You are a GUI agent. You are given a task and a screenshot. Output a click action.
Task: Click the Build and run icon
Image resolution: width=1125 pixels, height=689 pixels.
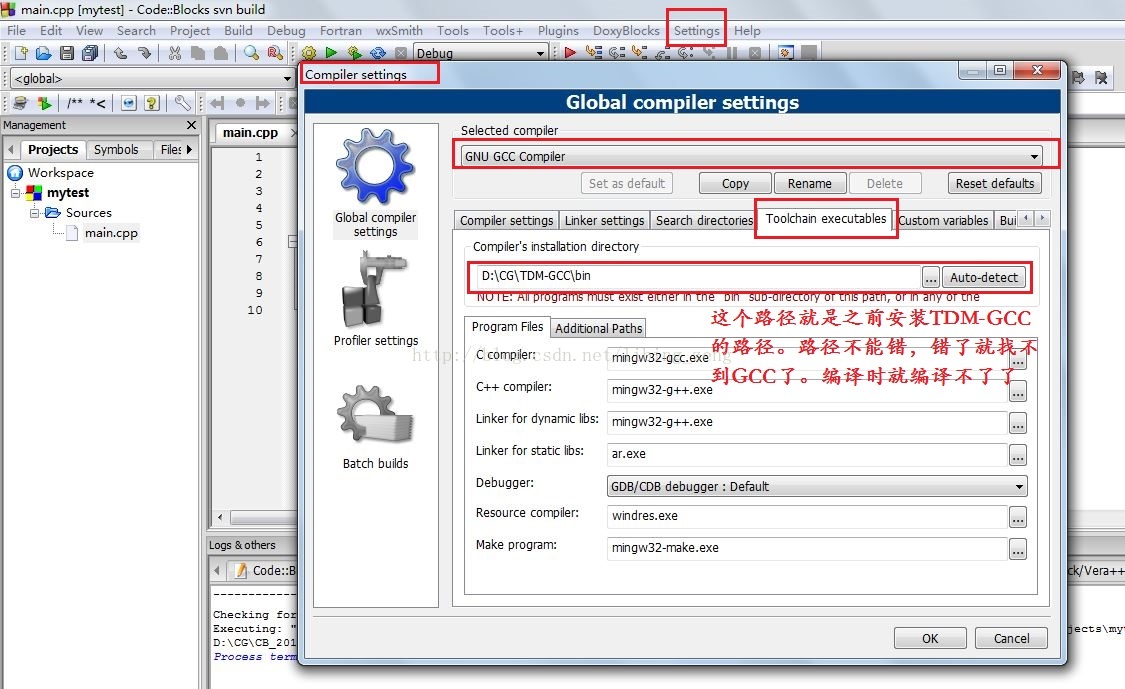[354, 52]
